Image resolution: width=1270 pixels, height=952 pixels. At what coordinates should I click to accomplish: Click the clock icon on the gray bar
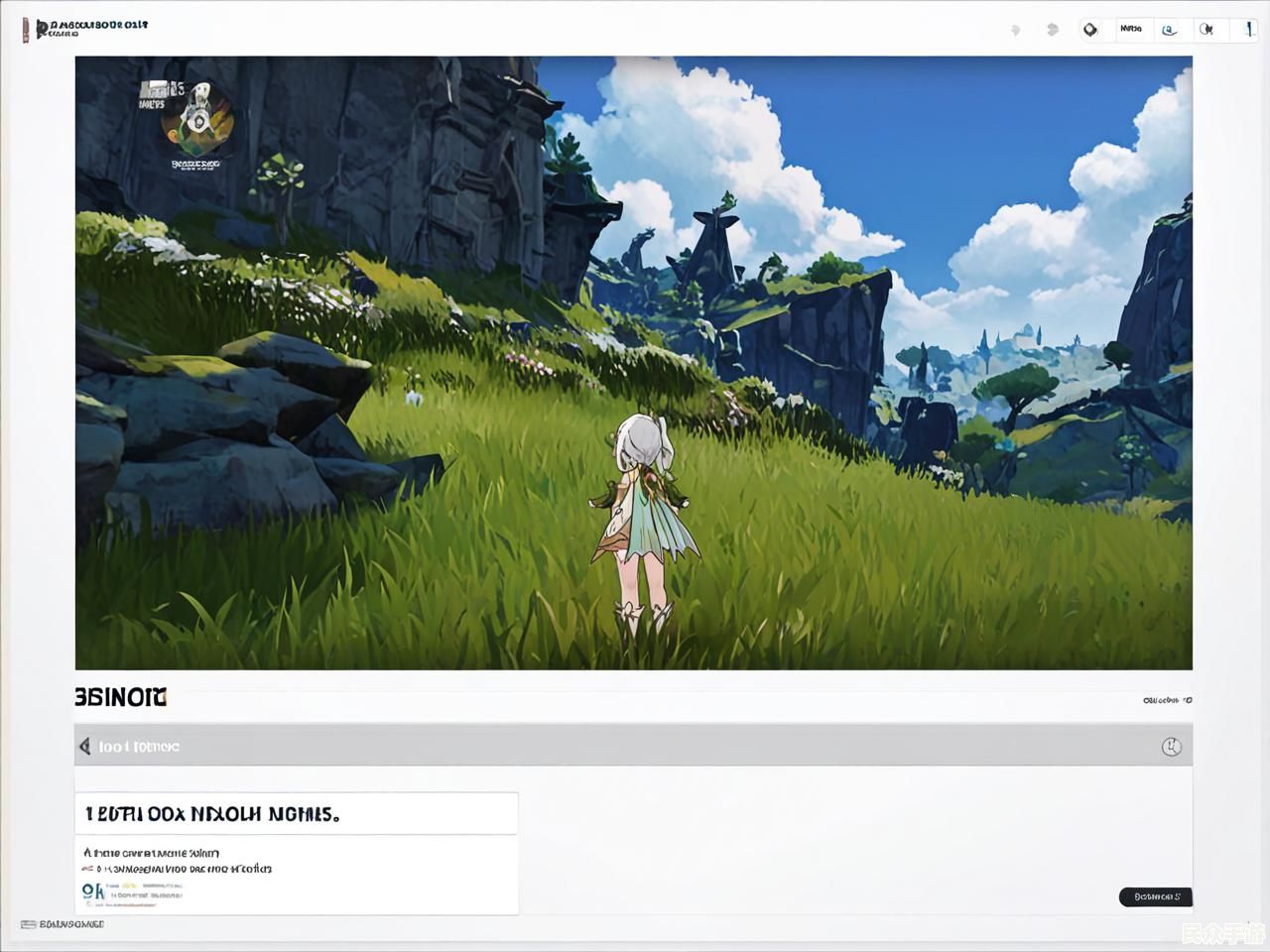[1172, 747]
